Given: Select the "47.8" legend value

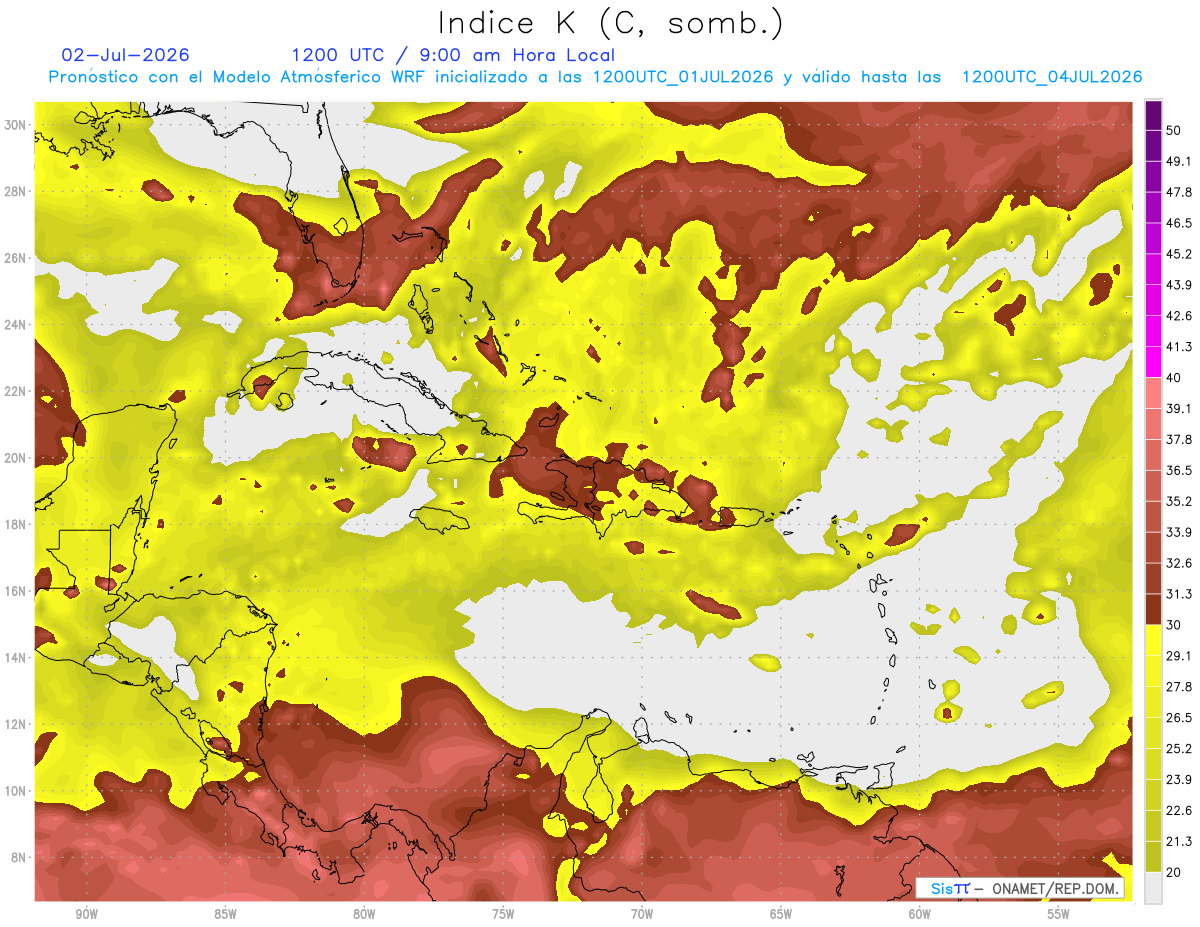Looking at the screenshot, I should point(1179,192).
